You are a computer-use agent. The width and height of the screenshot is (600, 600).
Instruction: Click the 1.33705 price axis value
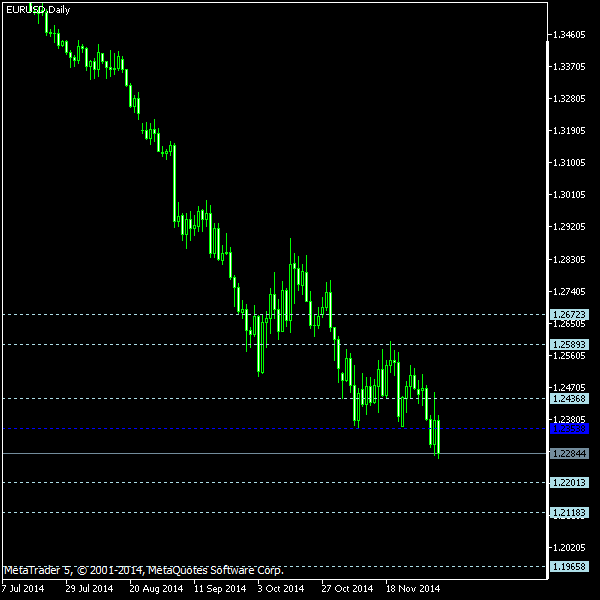point(569,67)
